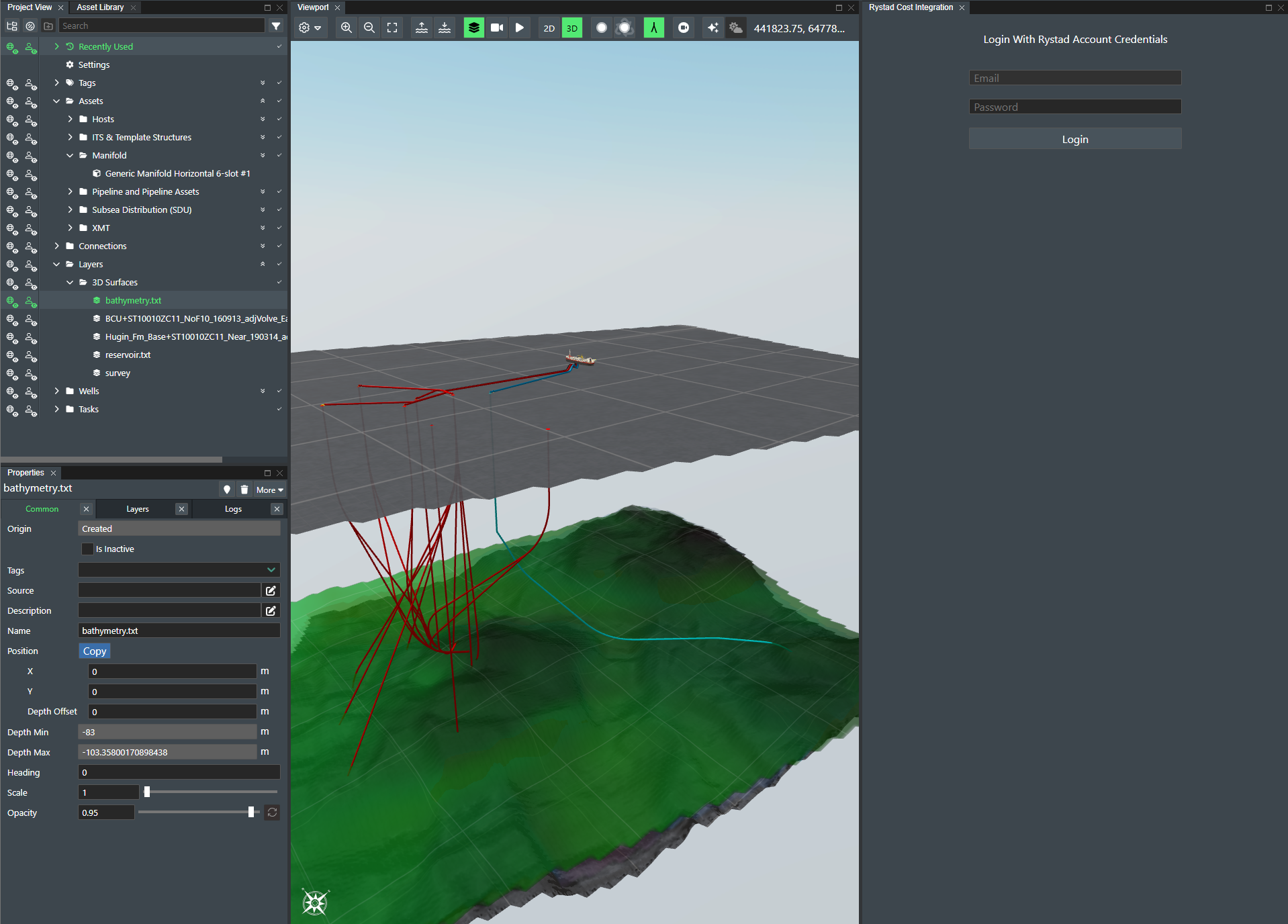Toggle user visibility for Wells row
This screenshot has width=1288, height=924.
(x=31, y=392)
